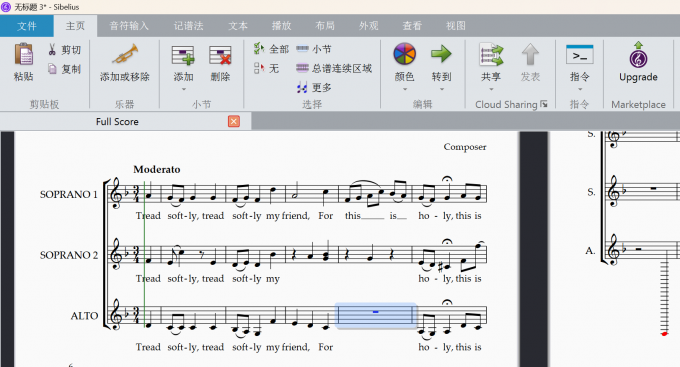Click the Delete bars icon
The image size is (680, 367).
pos(220,56)
